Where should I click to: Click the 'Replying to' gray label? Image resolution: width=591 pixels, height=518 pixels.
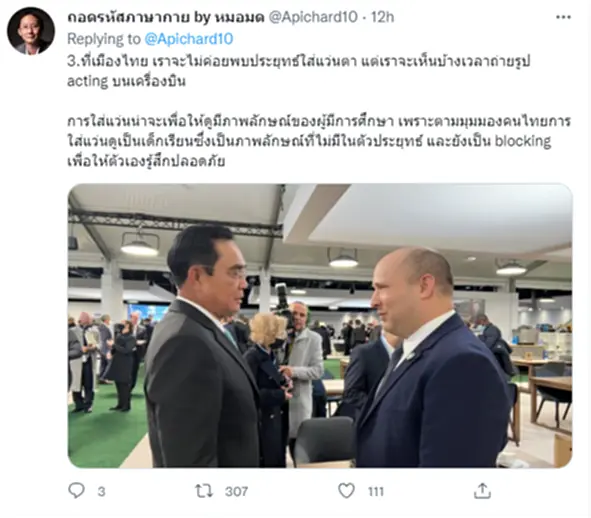[104, 39]
